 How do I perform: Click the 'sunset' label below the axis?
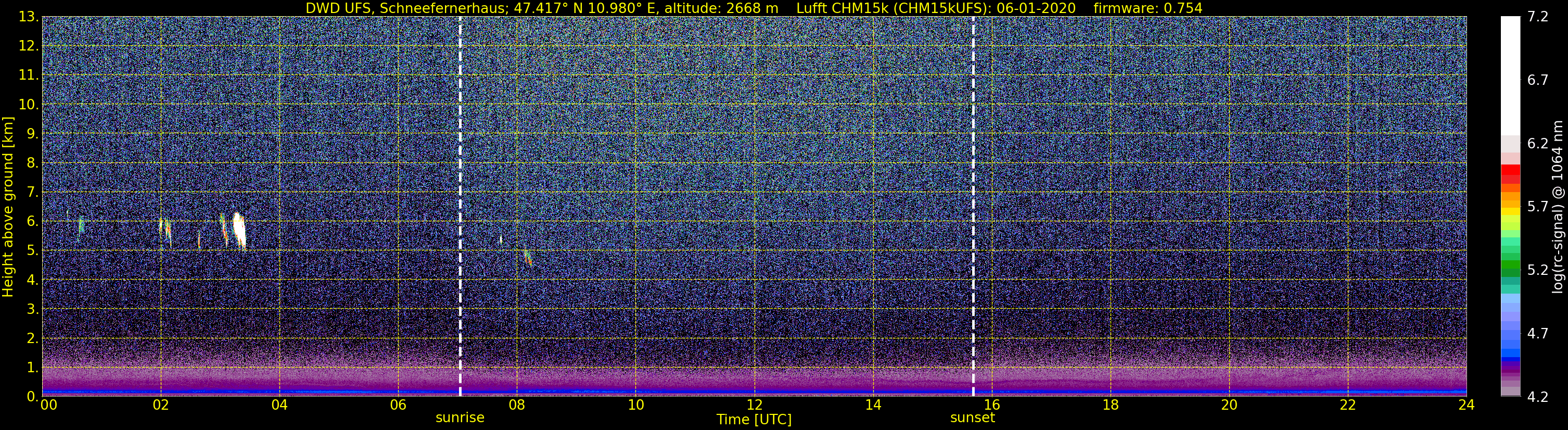(x=973, y=418)
